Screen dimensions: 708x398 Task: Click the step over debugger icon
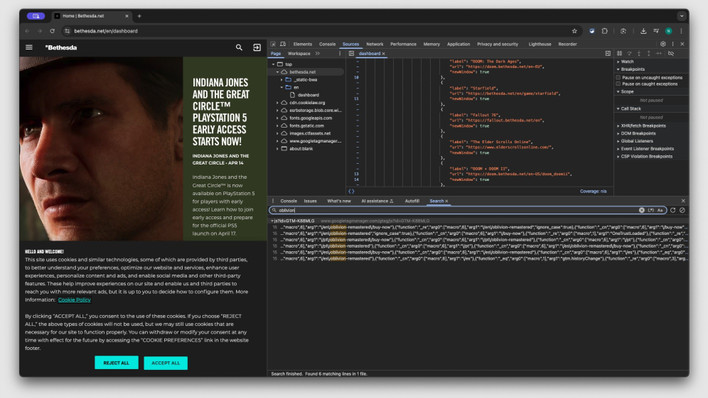click(629, 53)
